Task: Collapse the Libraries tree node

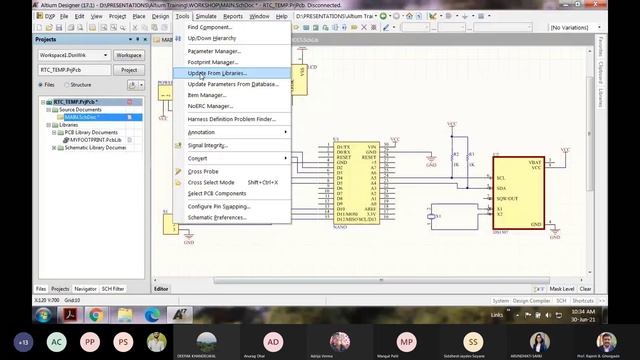Action: (49, 125)
